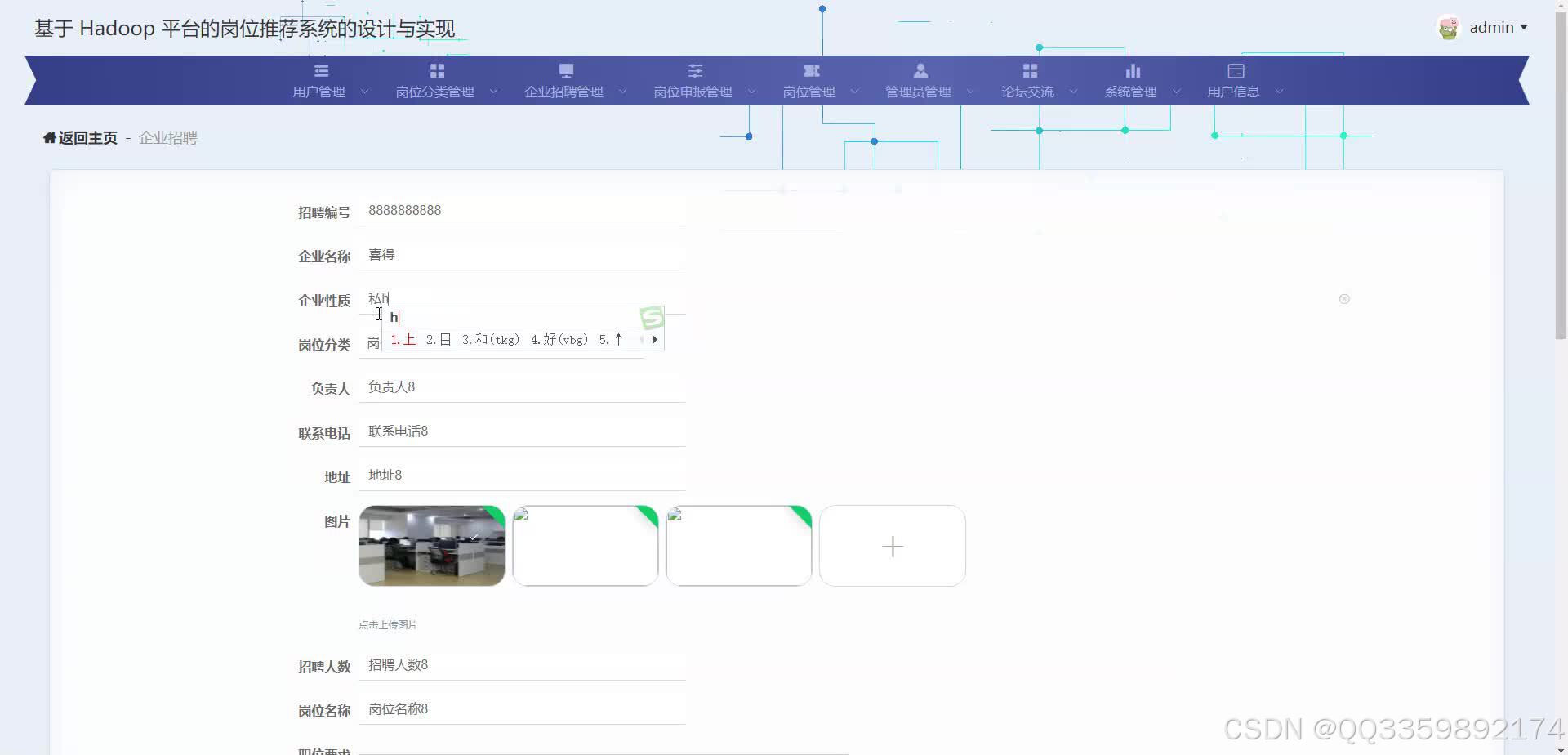The width and height of the screenshot is (1568, 755).
Task: Click the 企业名称 input field
Action: point(522,255)
